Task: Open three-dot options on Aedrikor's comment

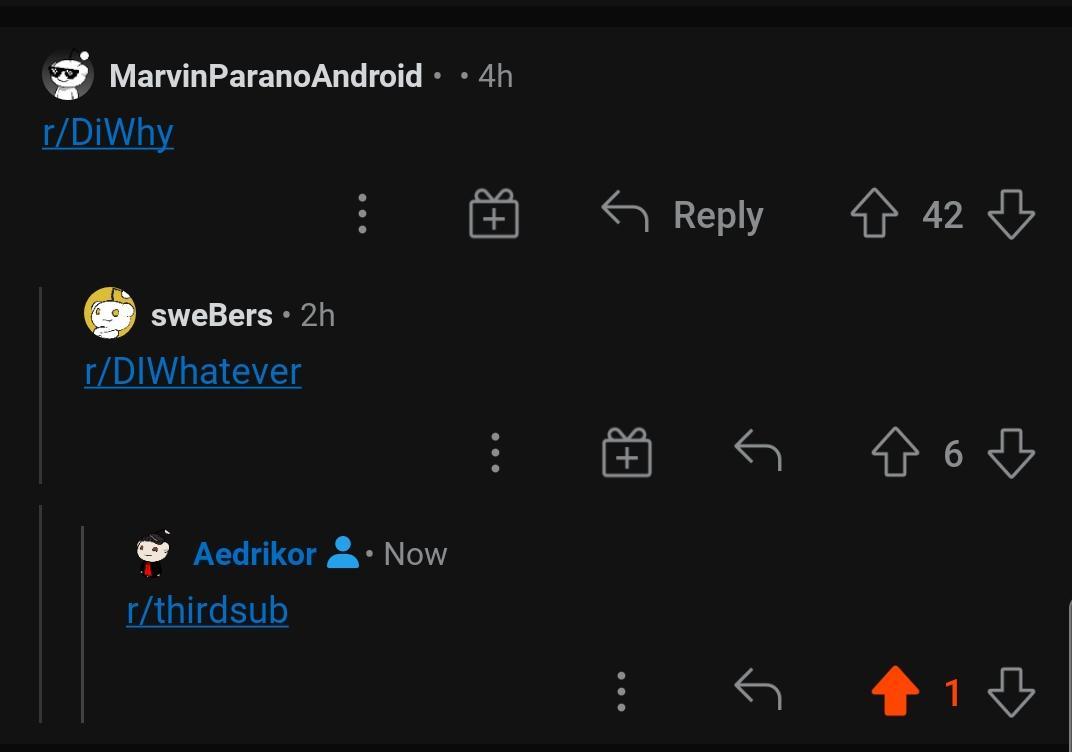Action: pyautogui.click(x=621, y=691)
